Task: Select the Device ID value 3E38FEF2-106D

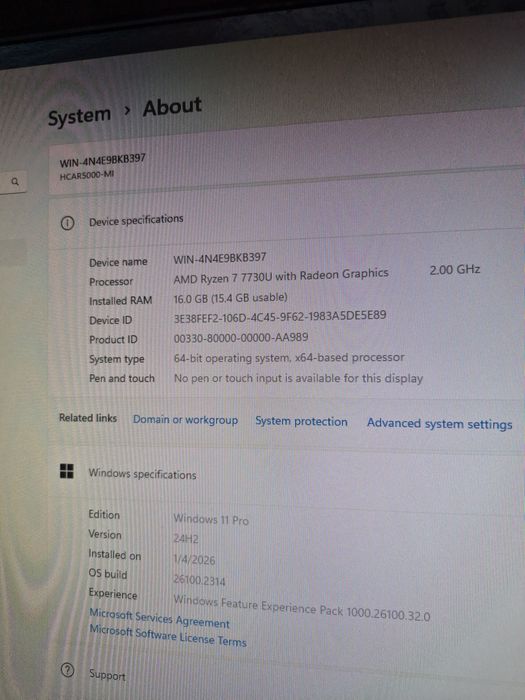Action: tap(280, 317)
